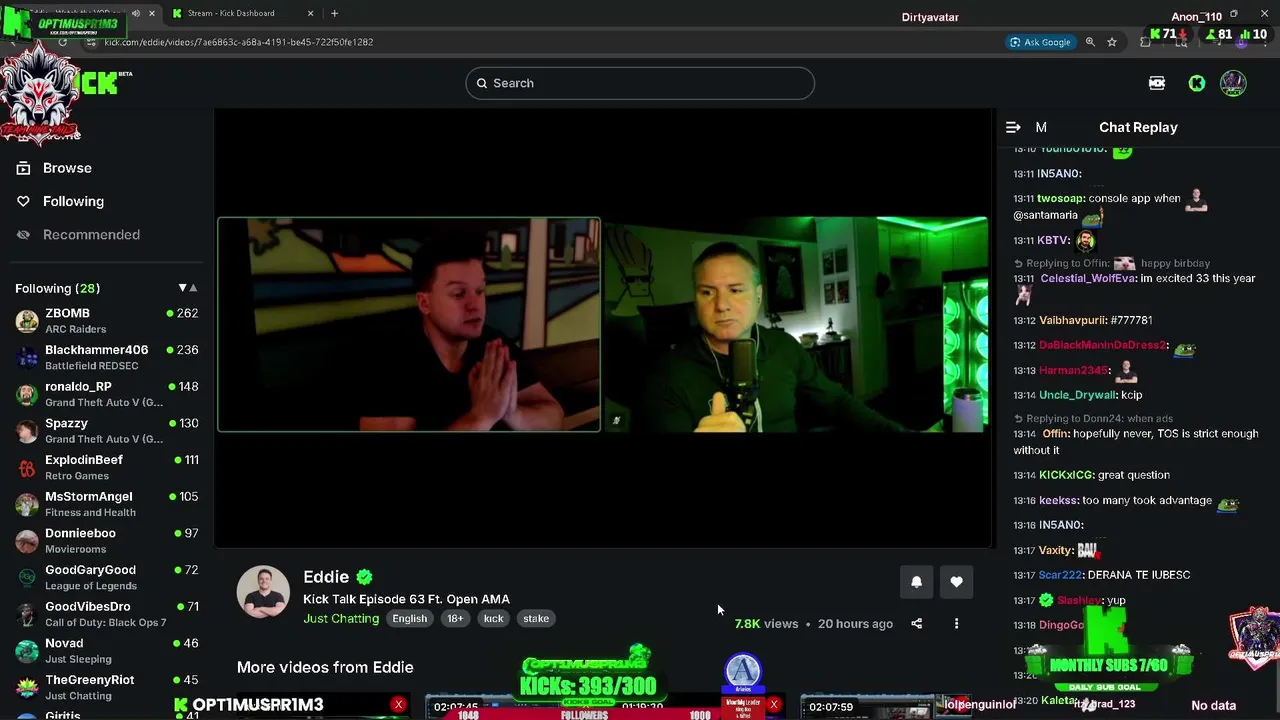The height and width of the screenshot is (720, 1280).
Task: Click the 7.8K views count
Action: point(766,624)
